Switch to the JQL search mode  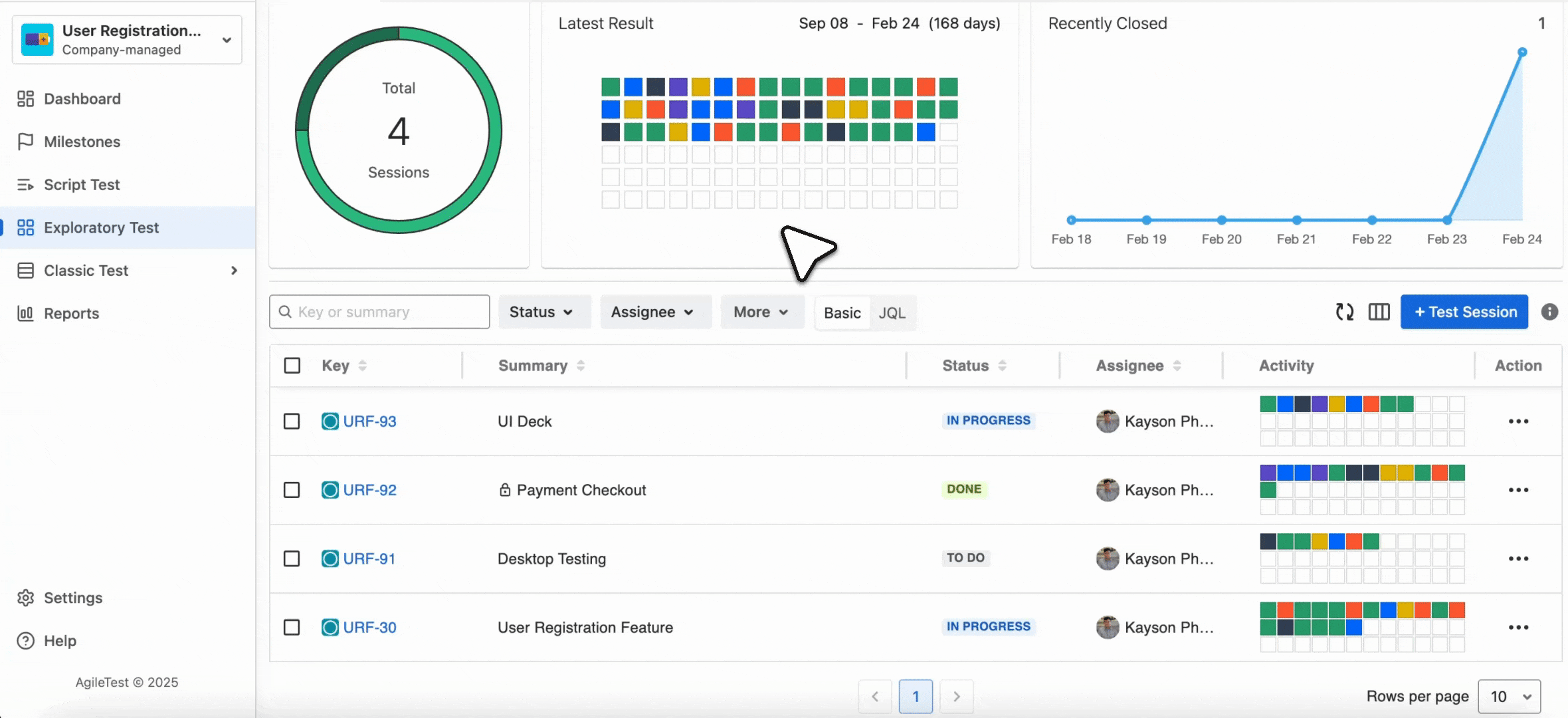(892, 312)
